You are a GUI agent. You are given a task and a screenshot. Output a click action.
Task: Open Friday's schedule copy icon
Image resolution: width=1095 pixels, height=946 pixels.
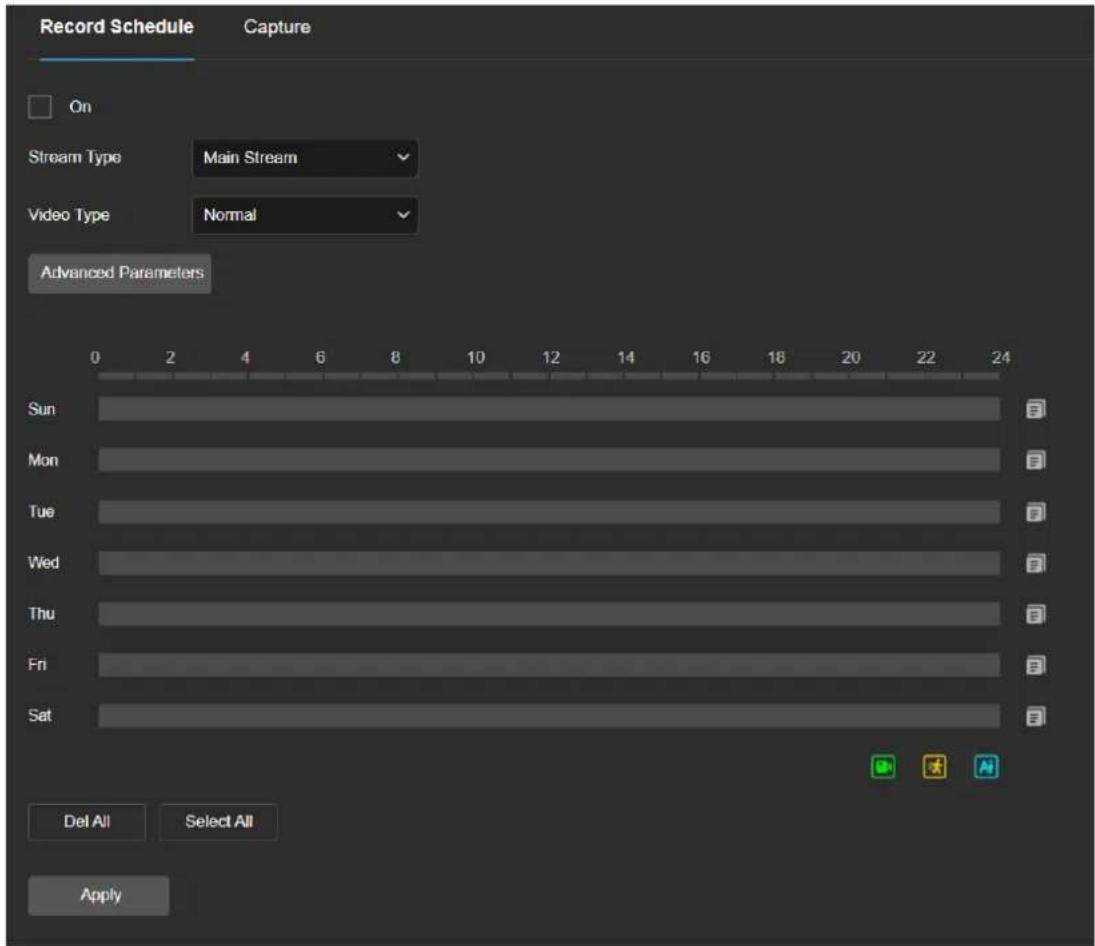1036,665
